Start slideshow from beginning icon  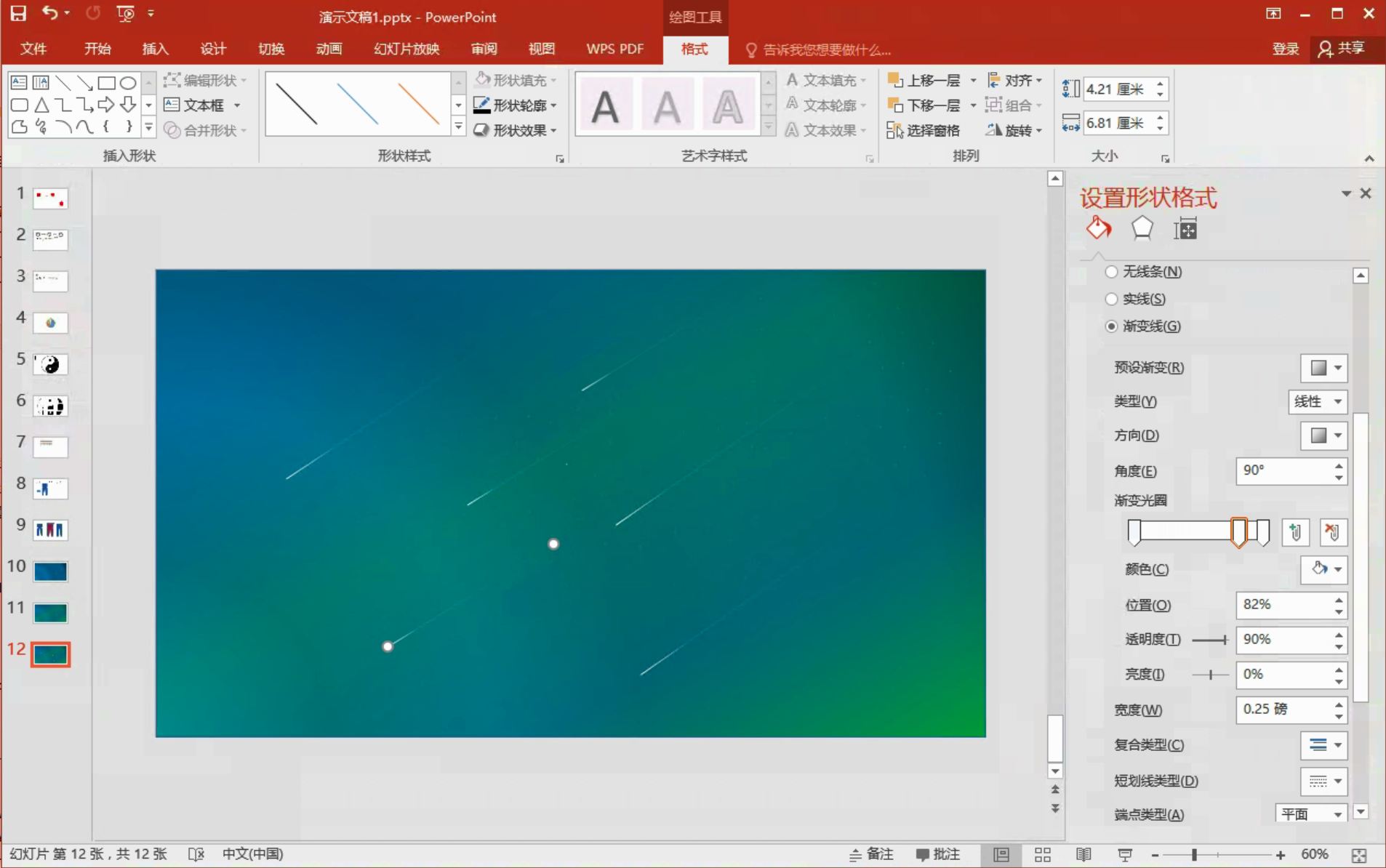click(x=126, y=13)
